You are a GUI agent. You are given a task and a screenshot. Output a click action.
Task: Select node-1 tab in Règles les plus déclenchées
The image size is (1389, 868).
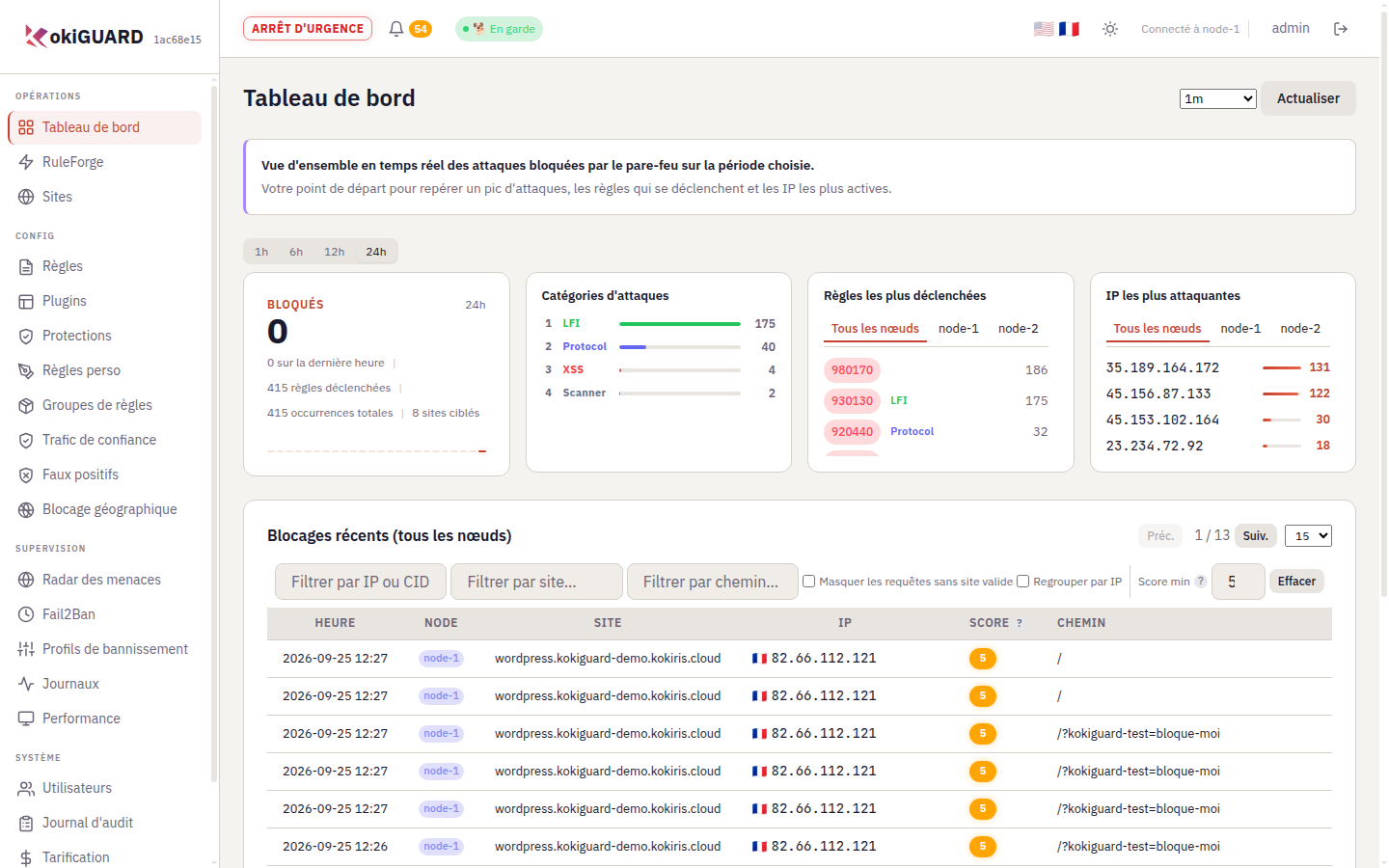click(x=959, y=329)
